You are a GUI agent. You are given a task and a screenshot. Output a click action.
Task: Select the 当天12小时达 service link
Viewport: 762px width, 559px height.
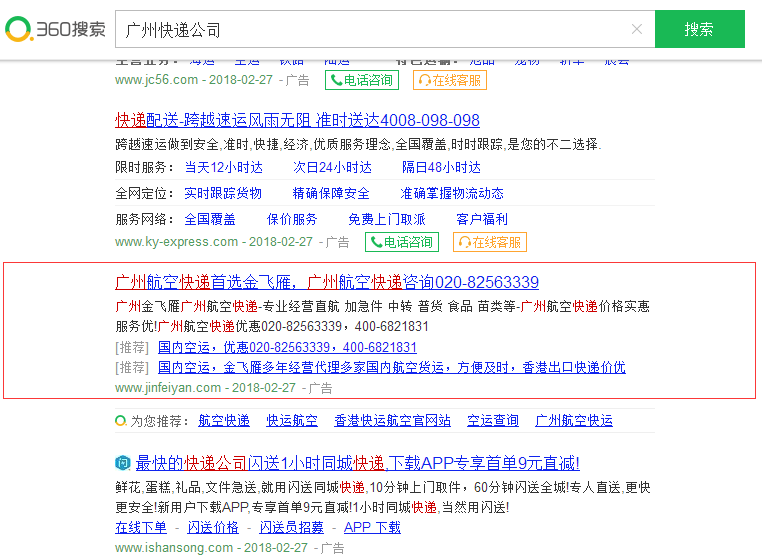tap(223, 167)
